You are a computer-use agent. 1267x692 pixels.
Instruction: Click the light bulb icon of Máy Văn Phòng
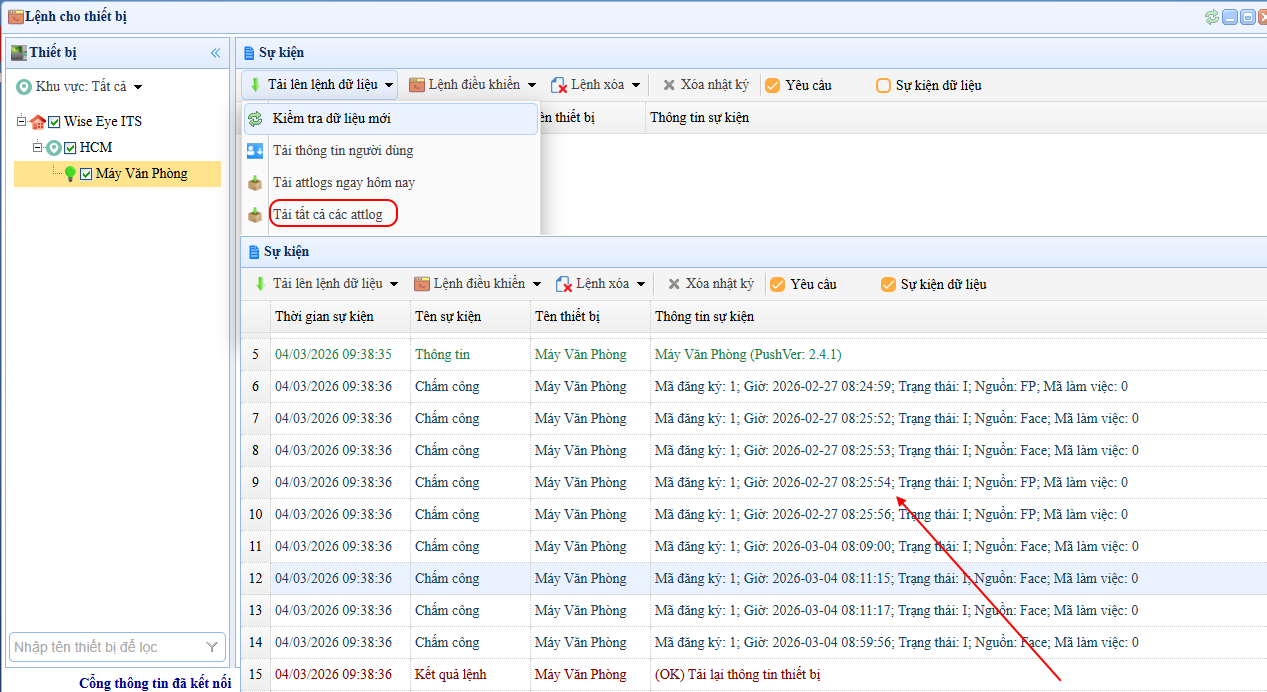click(70, 174)
